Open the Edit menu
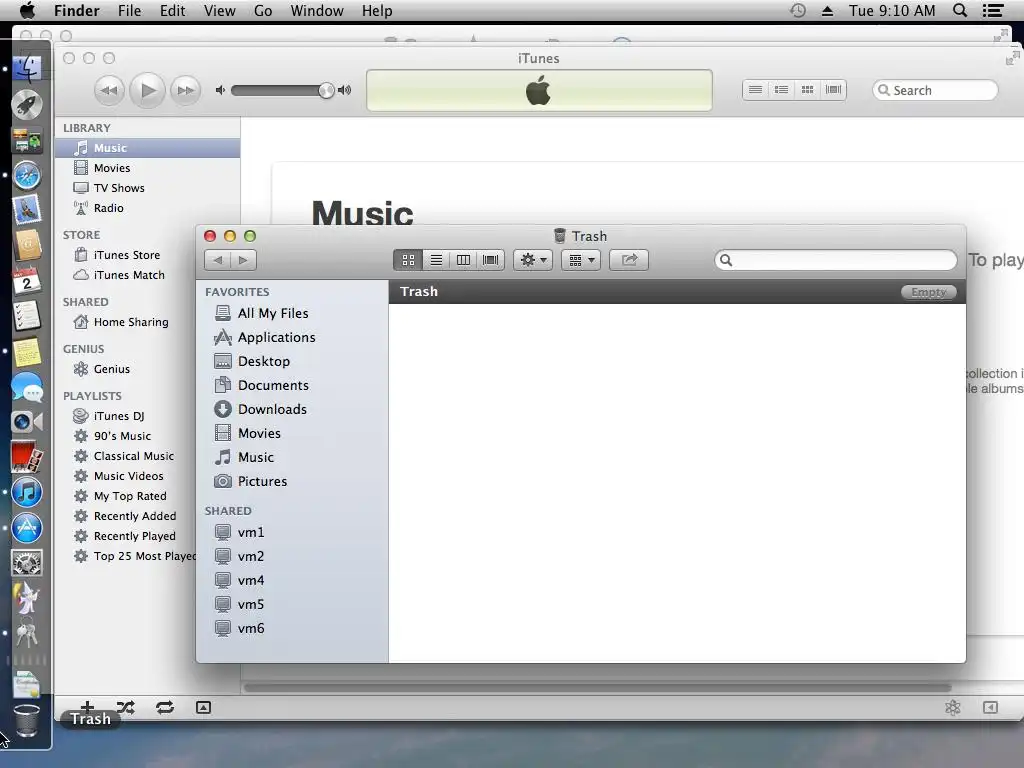The width and height of the screenshot is (1024, 768). pos(172,10)
